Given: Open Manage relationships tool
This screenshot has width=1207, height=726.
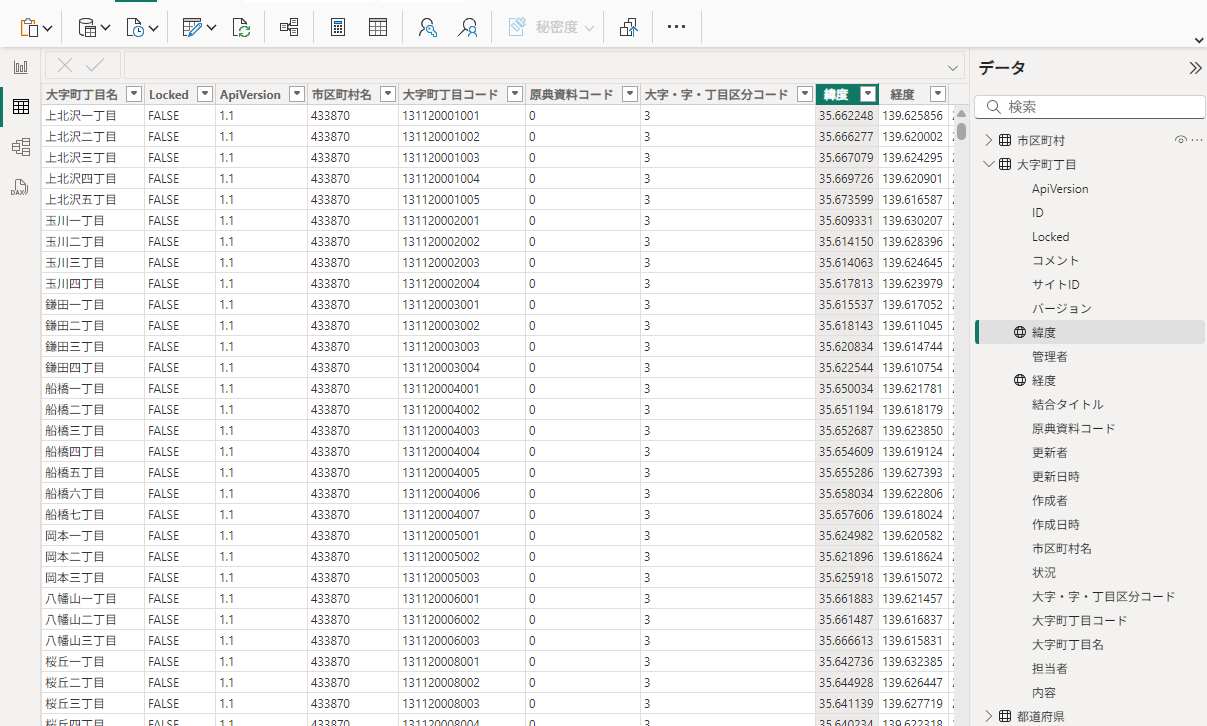Looking at the screenshot, I should (289, 27).
